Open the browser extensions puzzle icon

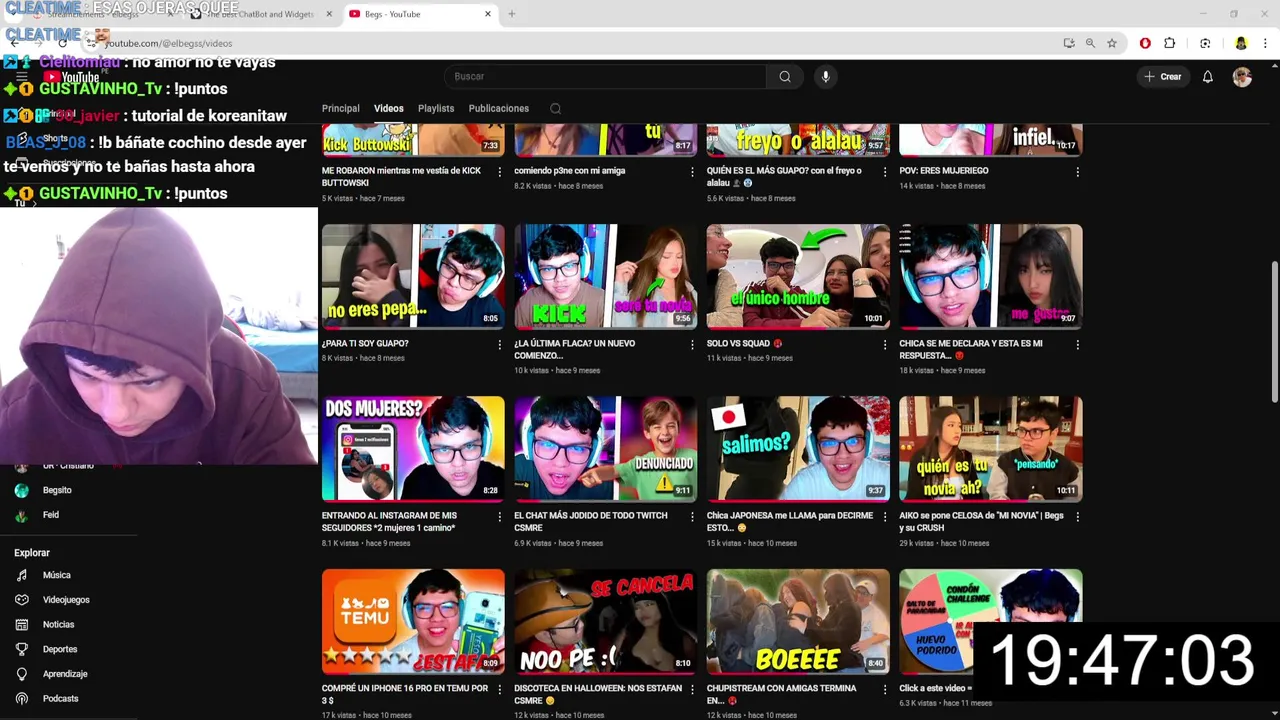(1169, 43)
